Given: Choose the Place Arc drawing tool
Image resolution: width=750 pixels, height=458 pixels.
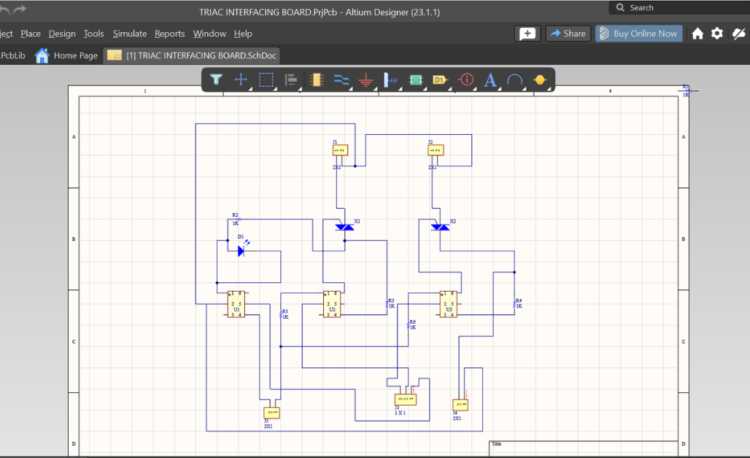Looking at the screenshot, I should (515, 79).
